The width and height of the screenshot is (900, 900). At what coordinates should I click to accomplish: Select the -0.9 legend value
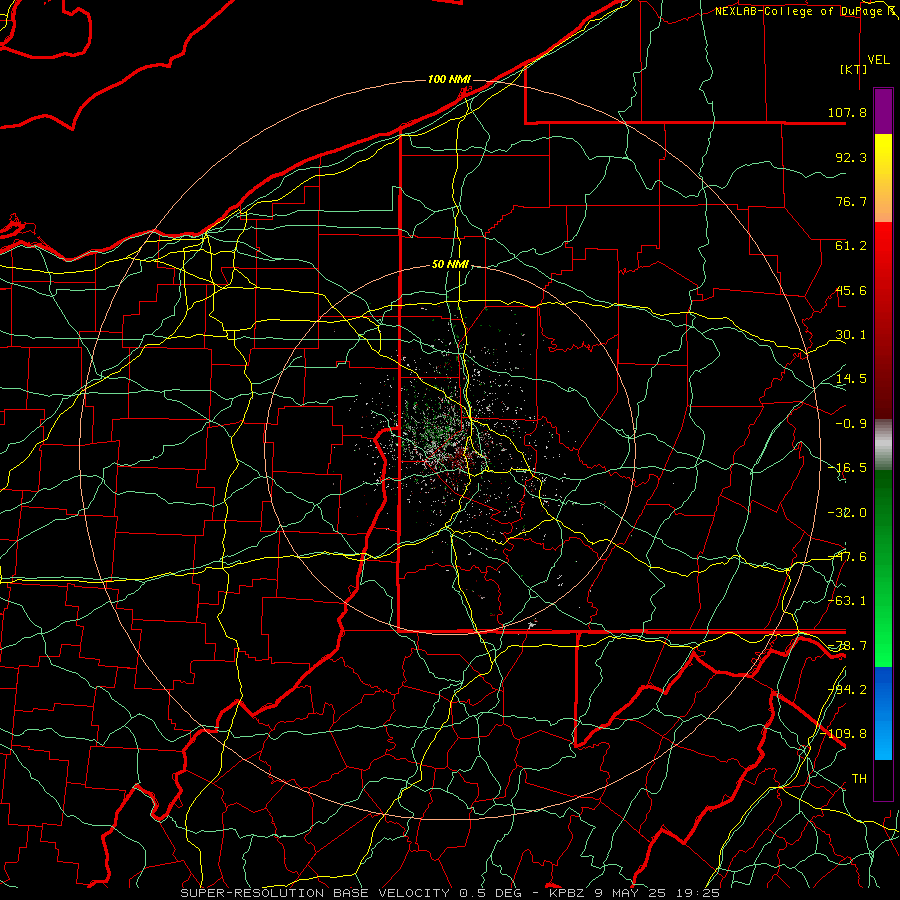point(851,424)
